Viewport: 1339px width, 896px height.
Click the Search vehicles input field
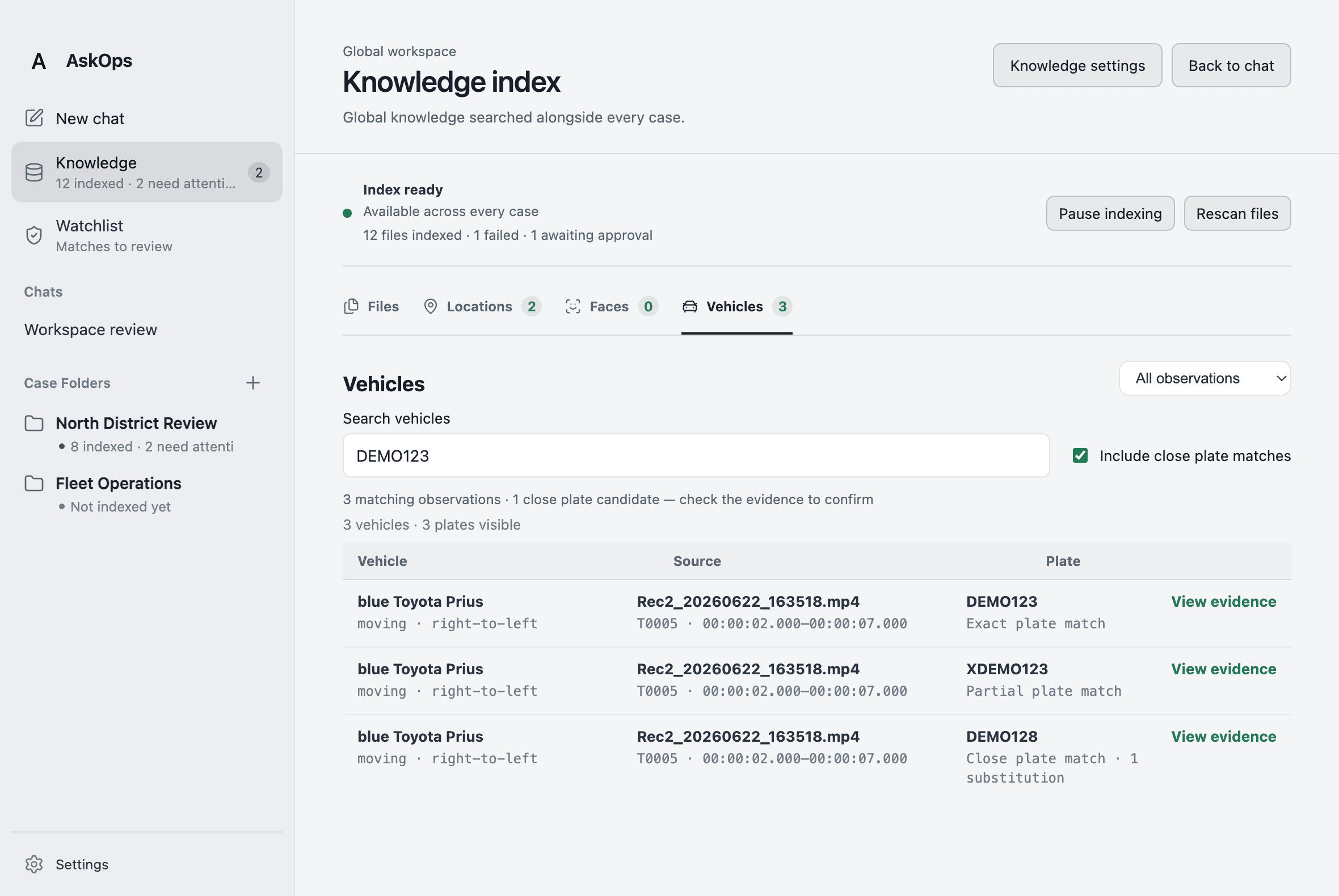(x=696, y=455)
